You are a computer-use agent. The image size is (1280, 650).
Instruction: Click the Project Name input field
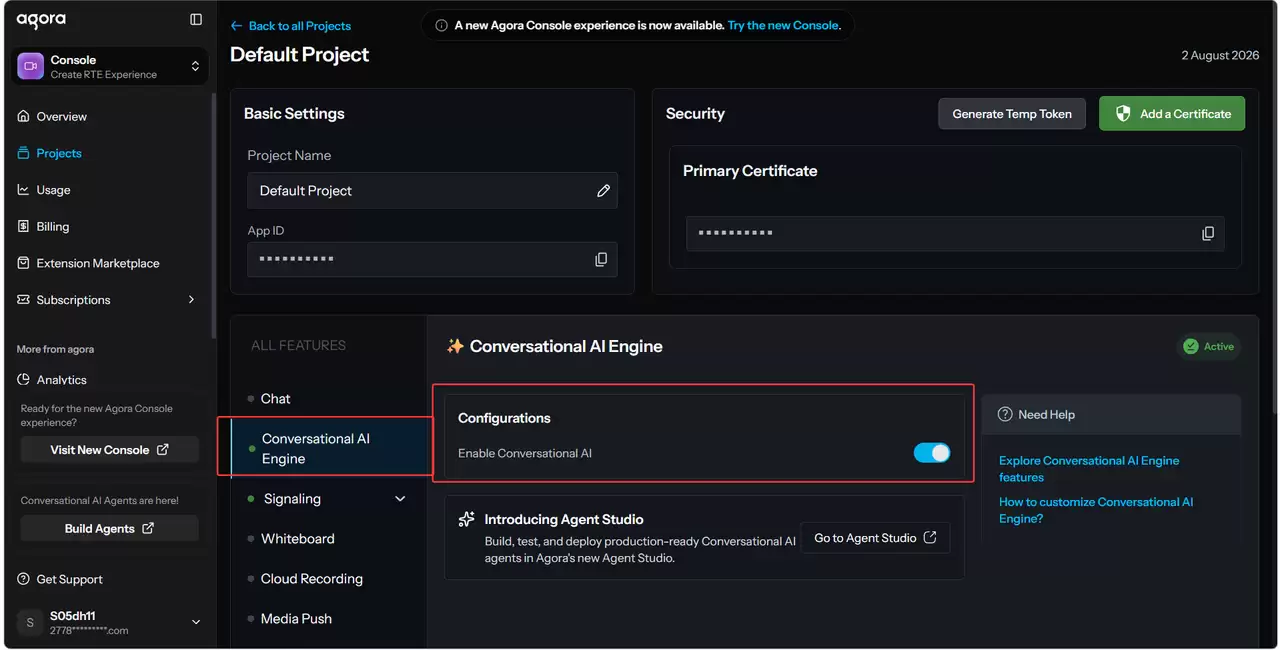click(x=432, y=191)
